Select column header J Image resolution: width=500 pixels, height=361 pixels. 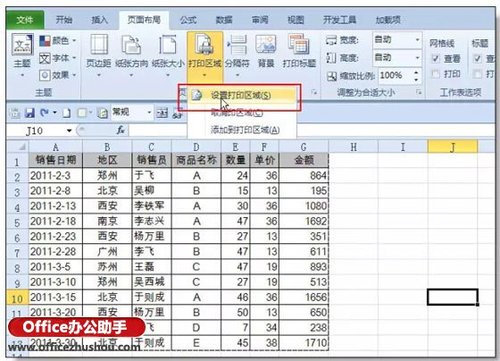point(452,147)
